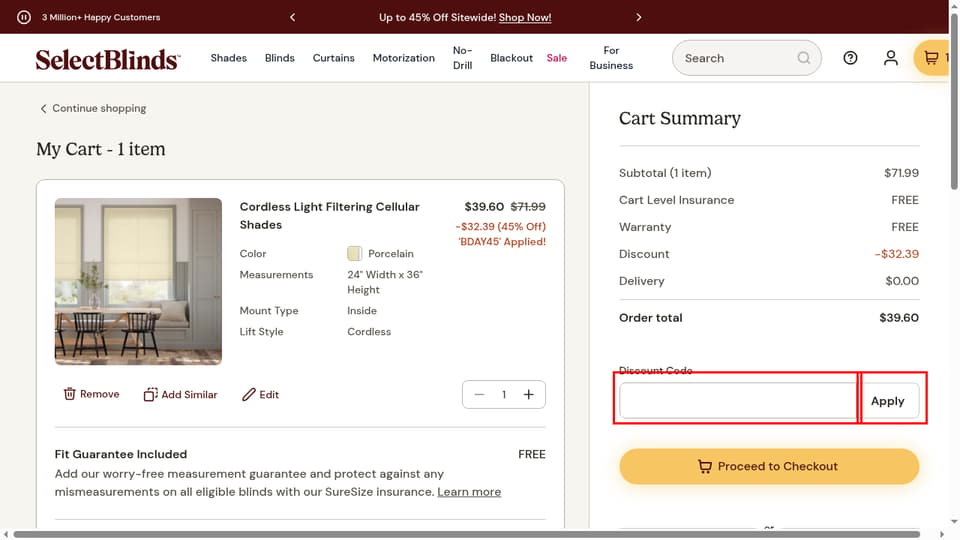Screen dimensions: 960x540
Task: Go to SelectBlinds home logo
Action: [108, 59]
